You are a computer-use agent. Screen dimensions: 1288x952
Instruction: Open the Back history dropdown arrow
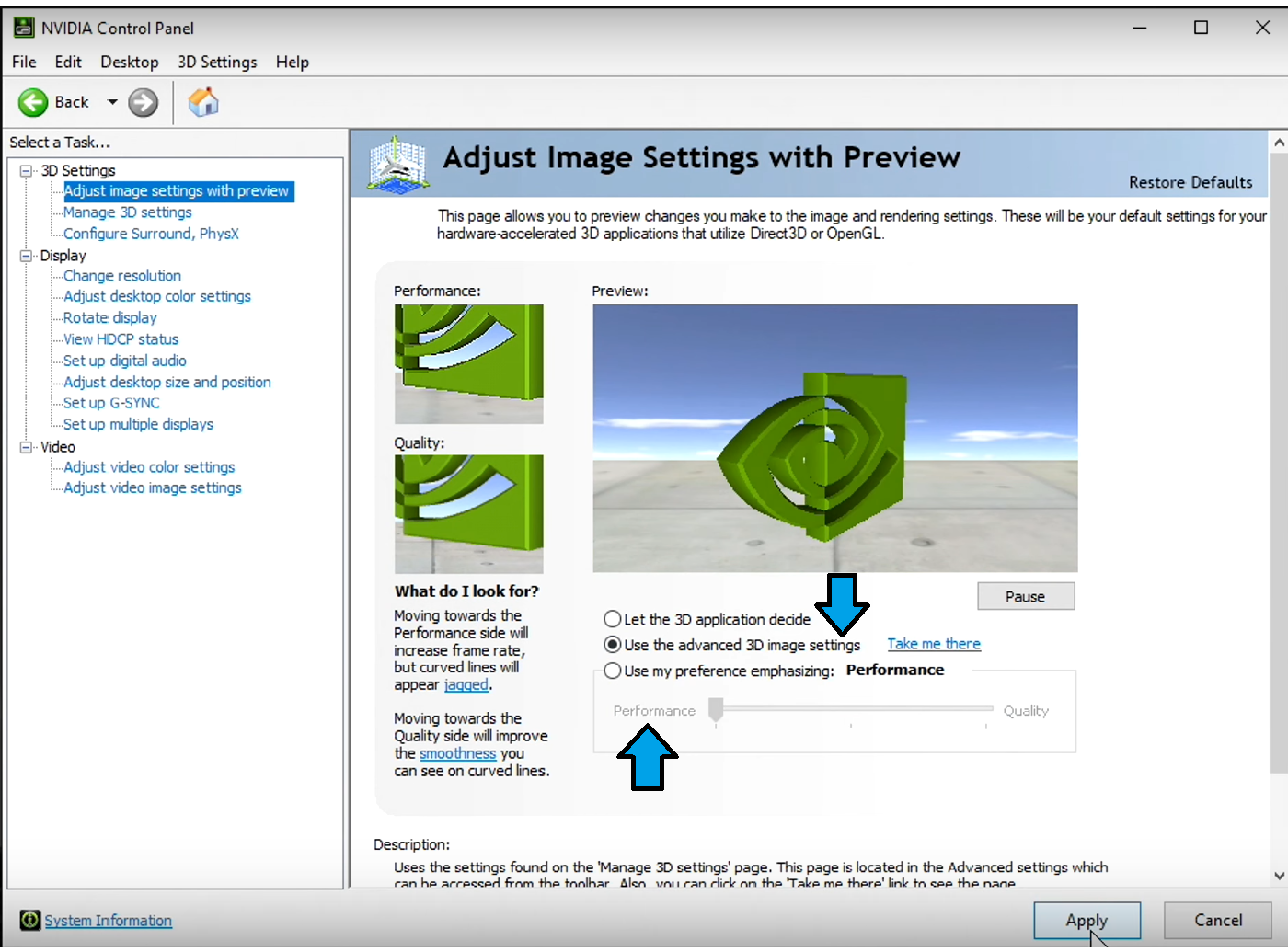click(x=112, y=102)
